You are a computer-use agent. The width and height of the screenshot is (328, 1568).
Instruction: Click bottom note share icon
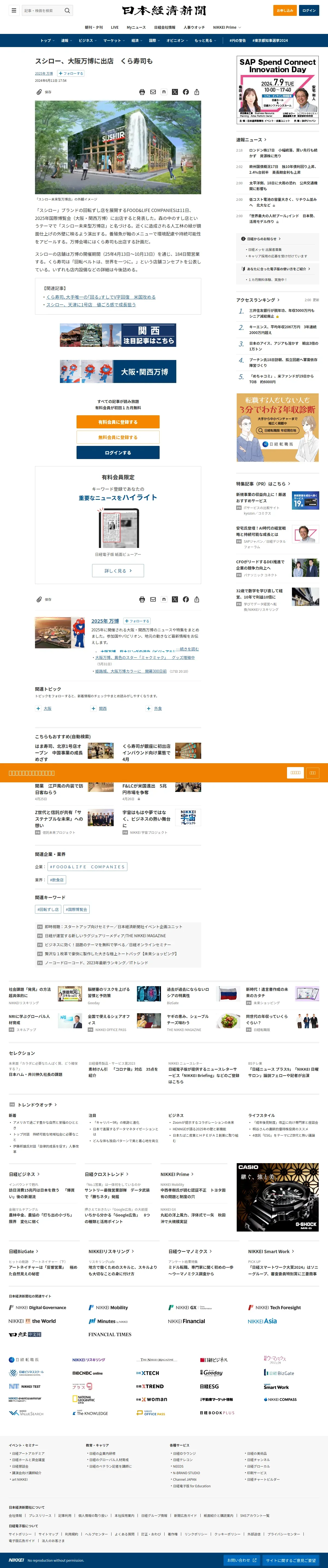164,600
